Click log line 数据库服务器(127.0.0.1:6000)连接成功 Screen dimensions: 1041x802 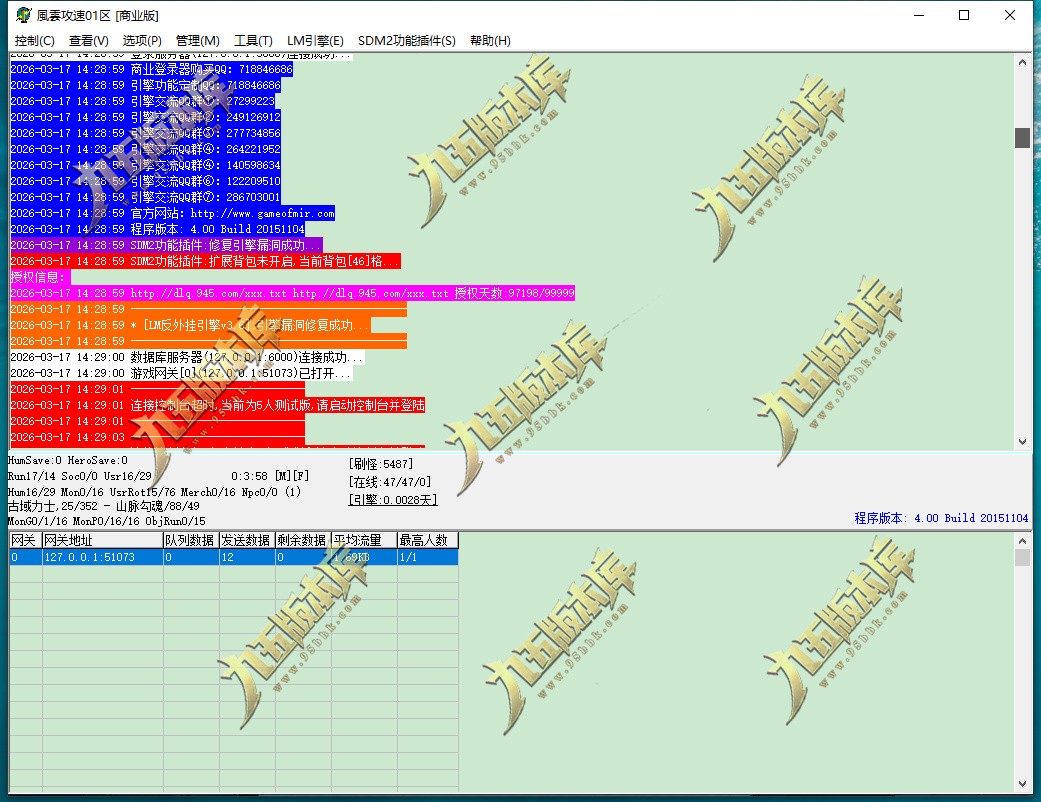tap(187, 357)
